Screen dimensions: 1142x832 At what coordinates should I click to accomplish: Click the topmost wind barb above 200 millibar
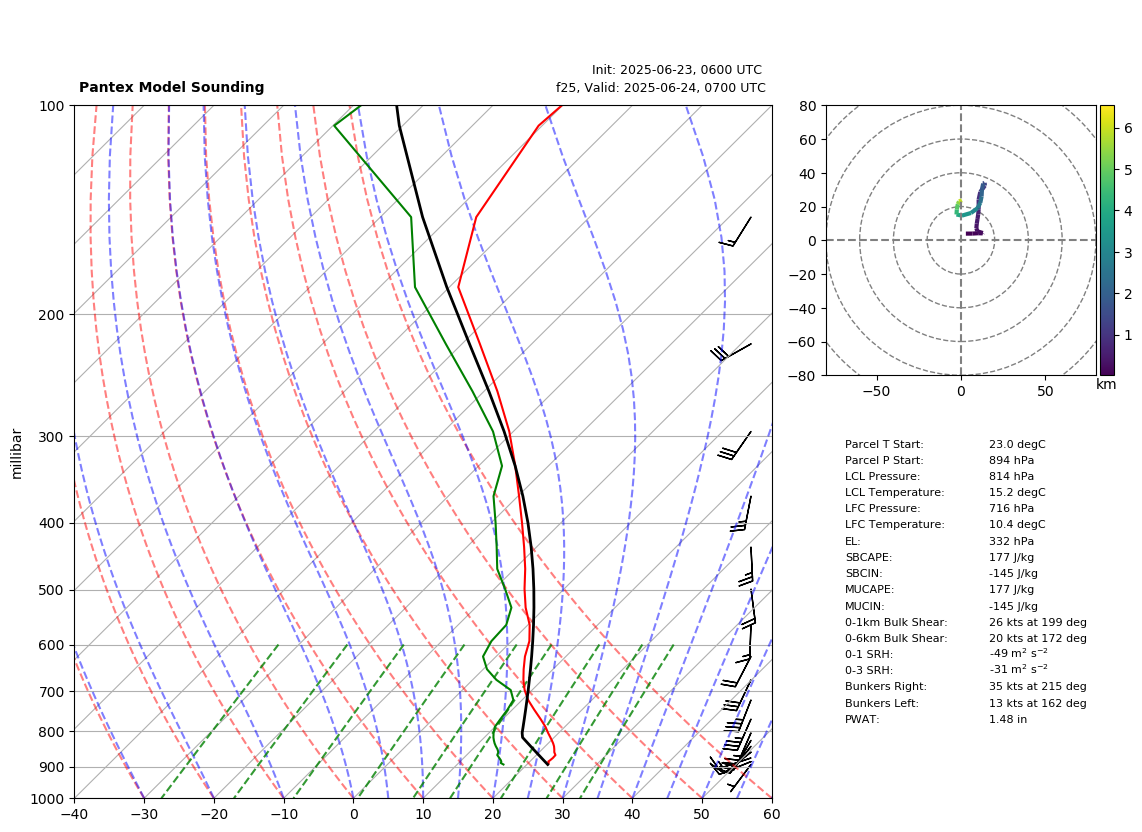(x=735, y=232)
